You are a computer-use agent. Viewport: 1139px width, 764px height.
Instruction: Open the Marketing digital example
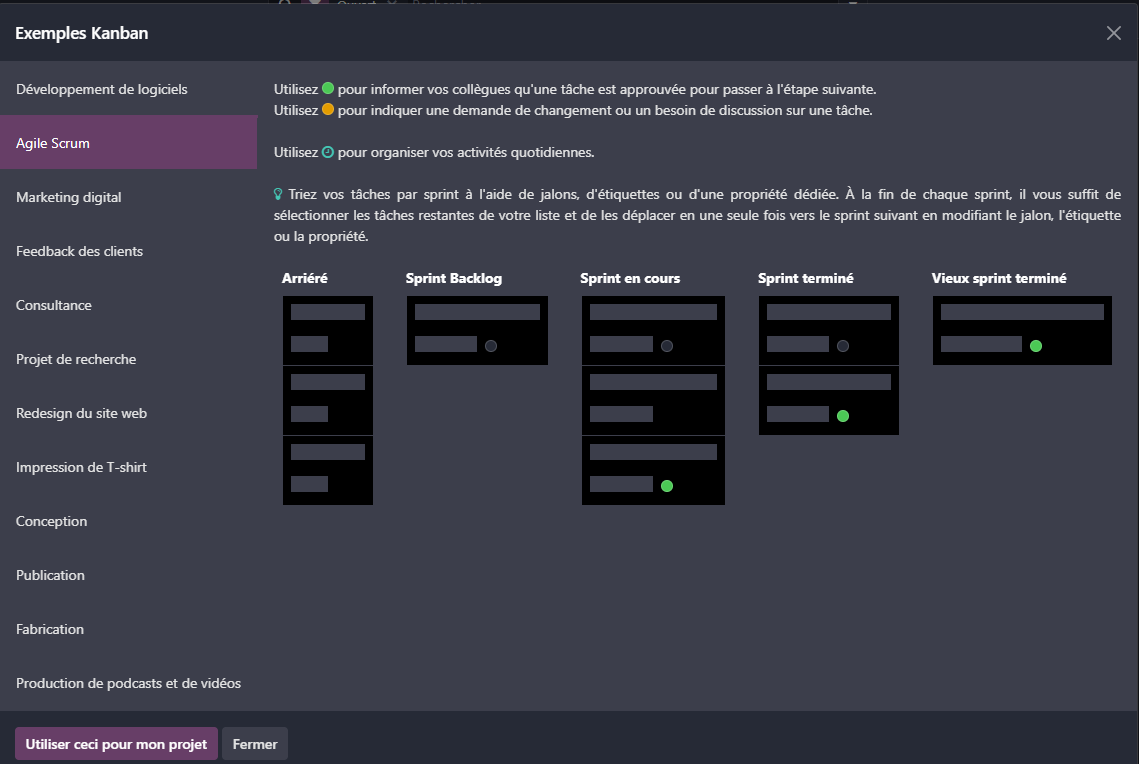tap(69, 197)
